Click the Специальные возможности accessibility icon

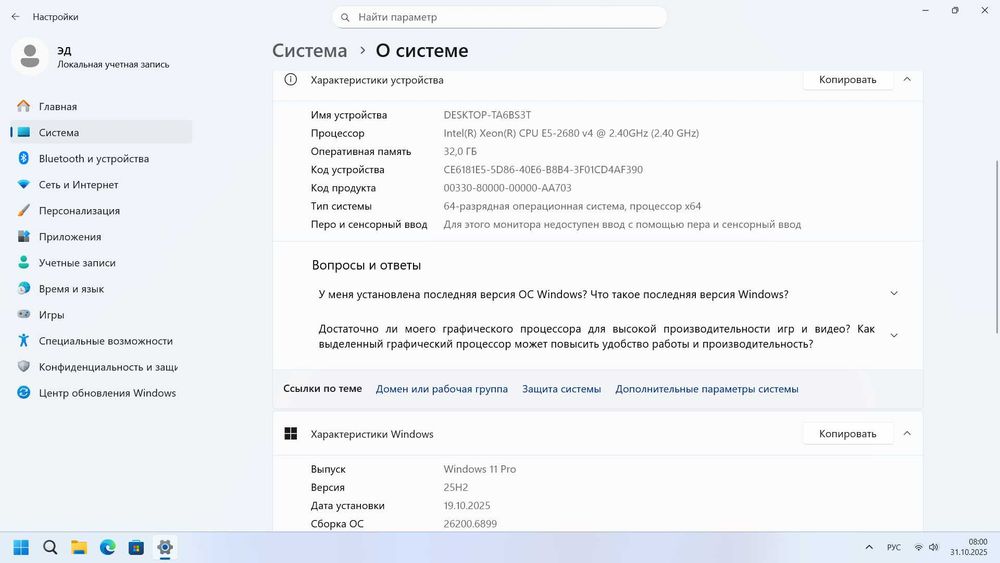[x=24, y=340]
